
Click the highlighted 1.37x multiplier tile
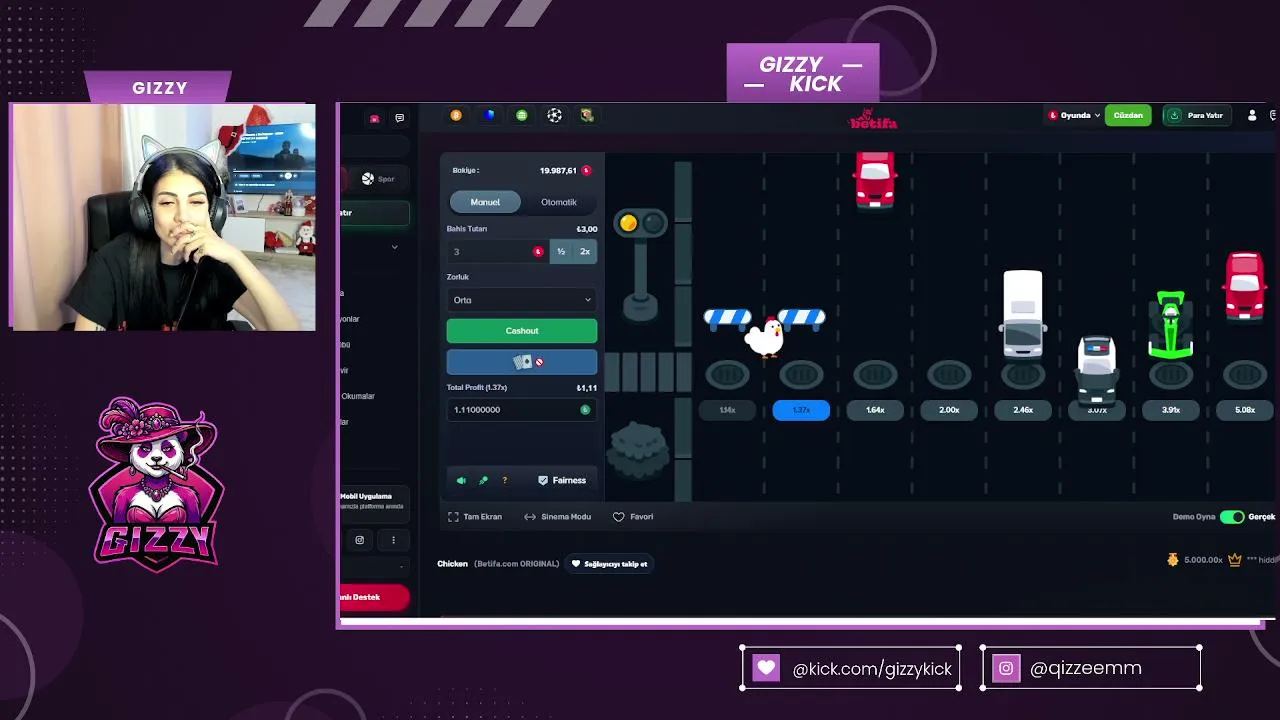801,410
